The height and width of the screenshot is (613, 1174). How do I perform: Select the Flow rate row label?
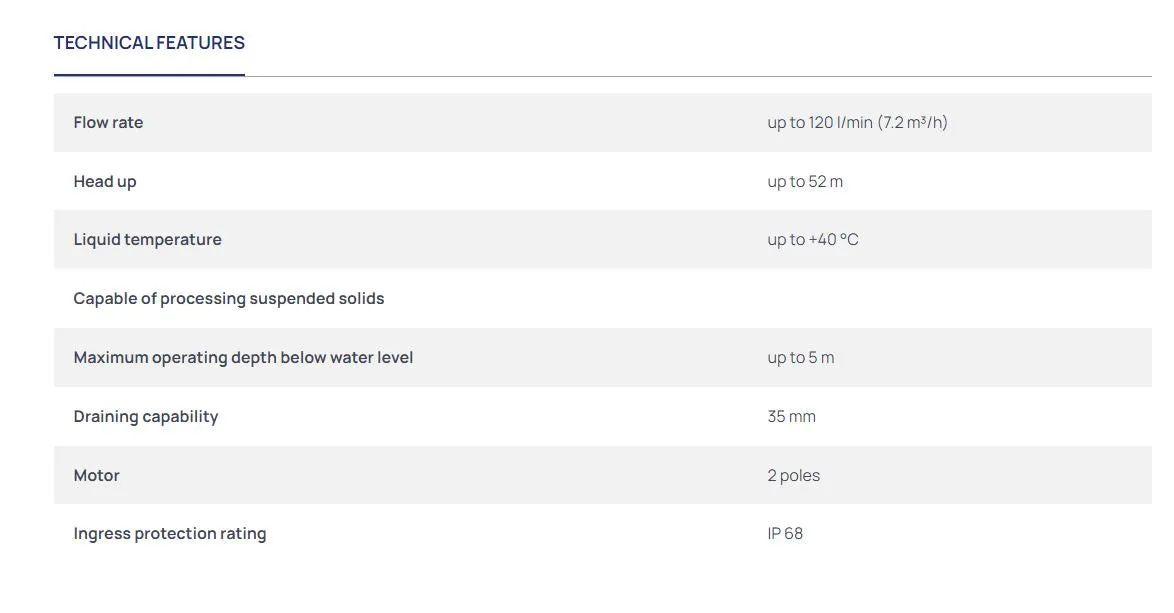coord(108,122)
